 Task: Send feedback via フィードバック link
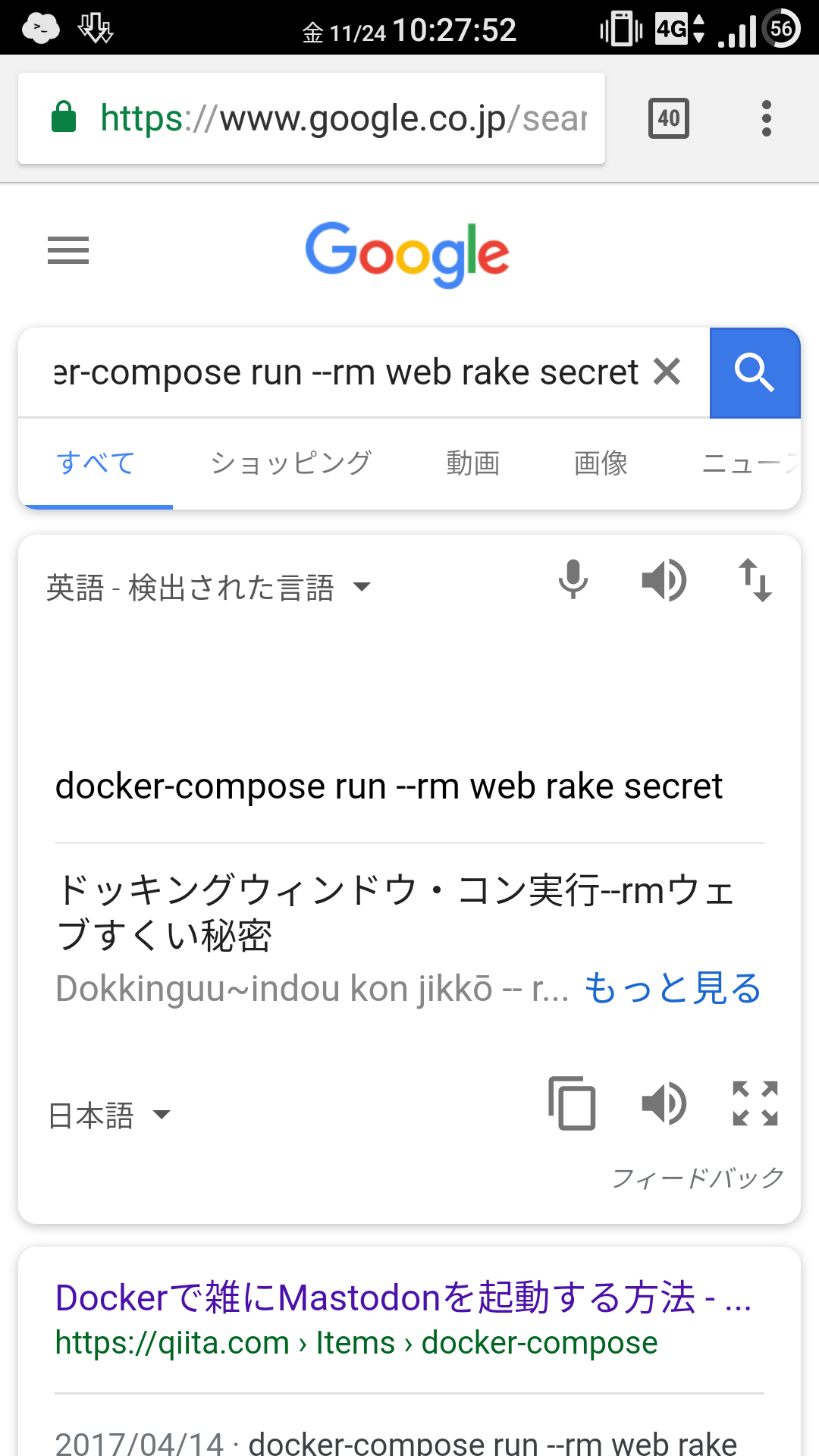coord(698,1178)
